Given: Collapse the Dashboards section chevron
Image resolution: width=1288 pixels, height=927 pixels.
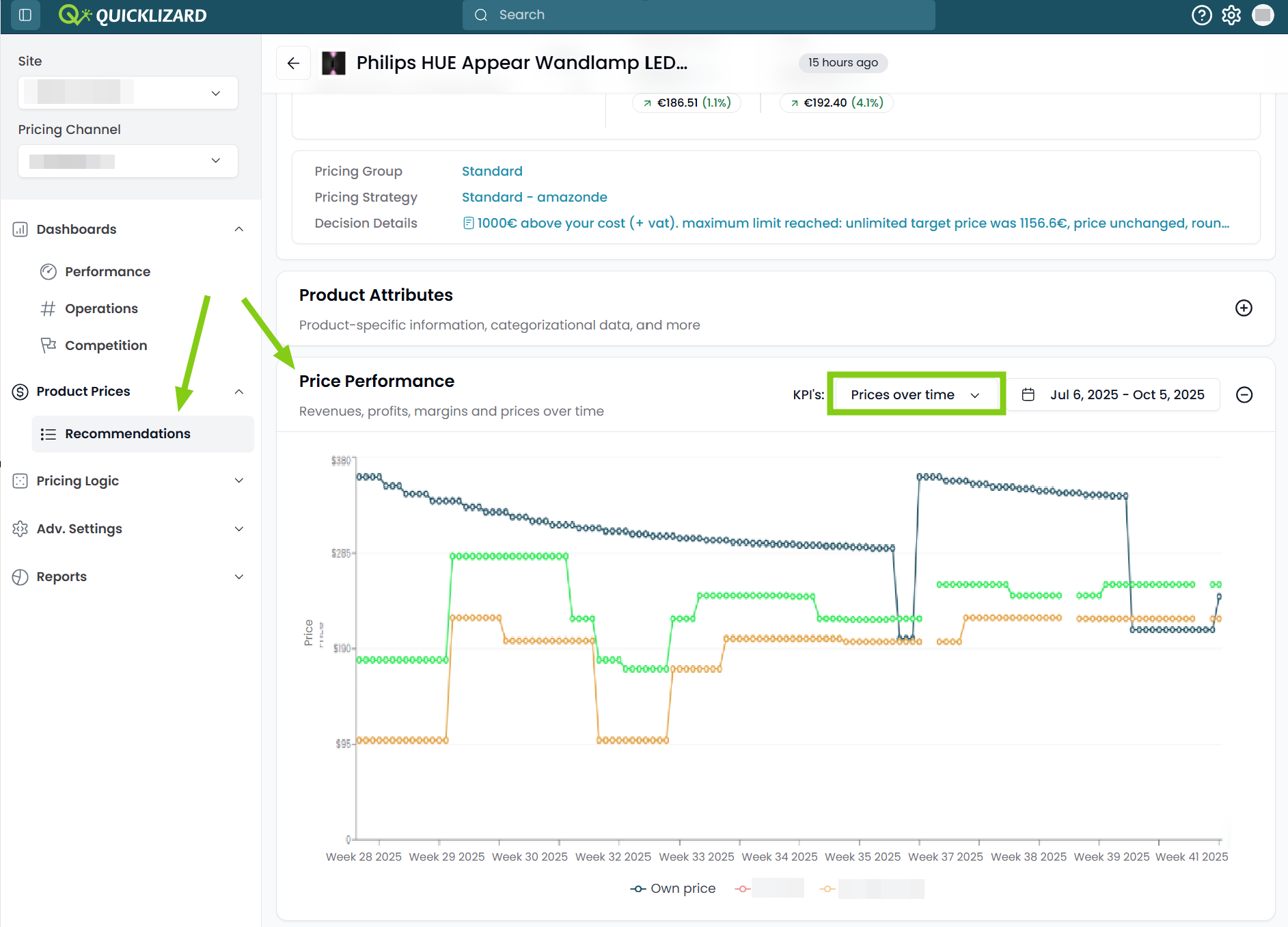Looking at the screenshot, I should pos(239,230).
